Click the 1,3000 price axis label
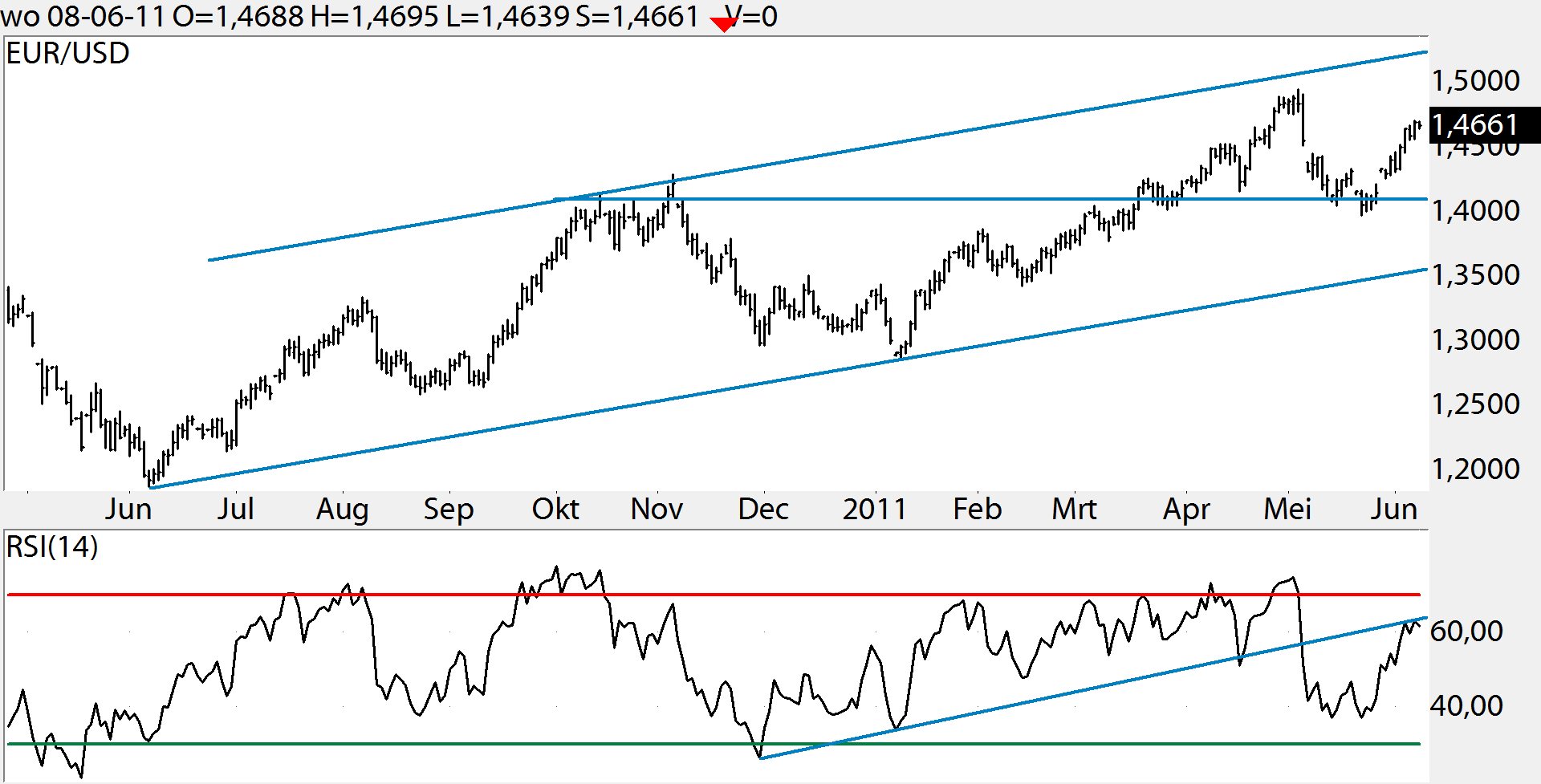The width and height of the screenshot is (1541, 784). tap(1475, 340)
